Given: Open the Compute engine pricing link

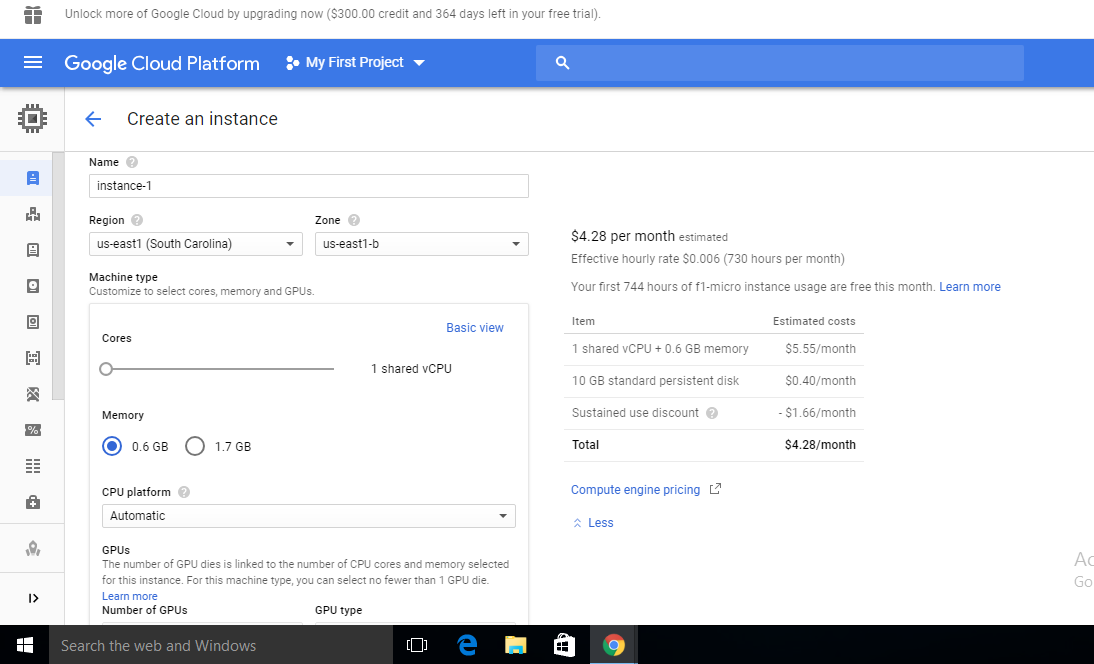Looking at the screenshot, I should (635, 490).
